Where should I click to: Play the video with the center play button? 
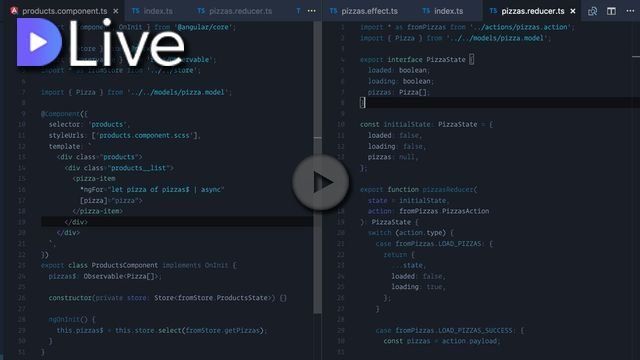320,182
